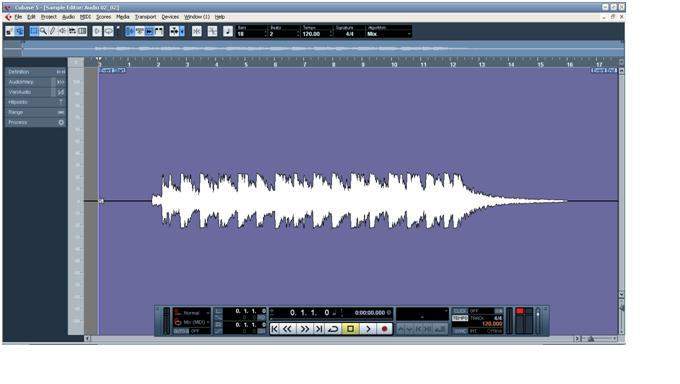Click the Tempo value field reading 120.00
This screenshot has height=384, width=680.
coord(316,34)
